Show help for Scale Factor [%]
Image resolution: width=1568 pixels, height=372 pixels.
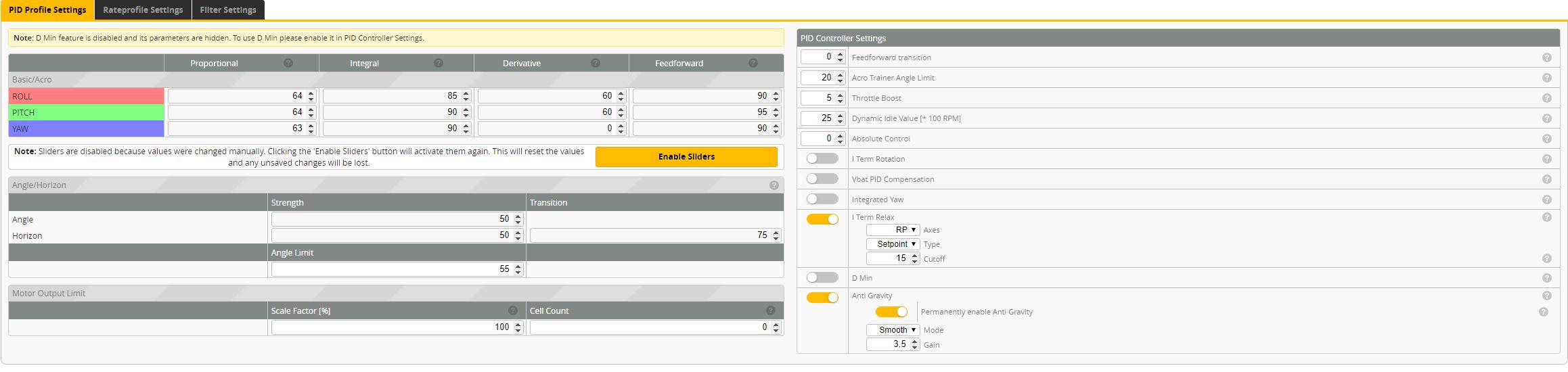click(x=513, y=310)
